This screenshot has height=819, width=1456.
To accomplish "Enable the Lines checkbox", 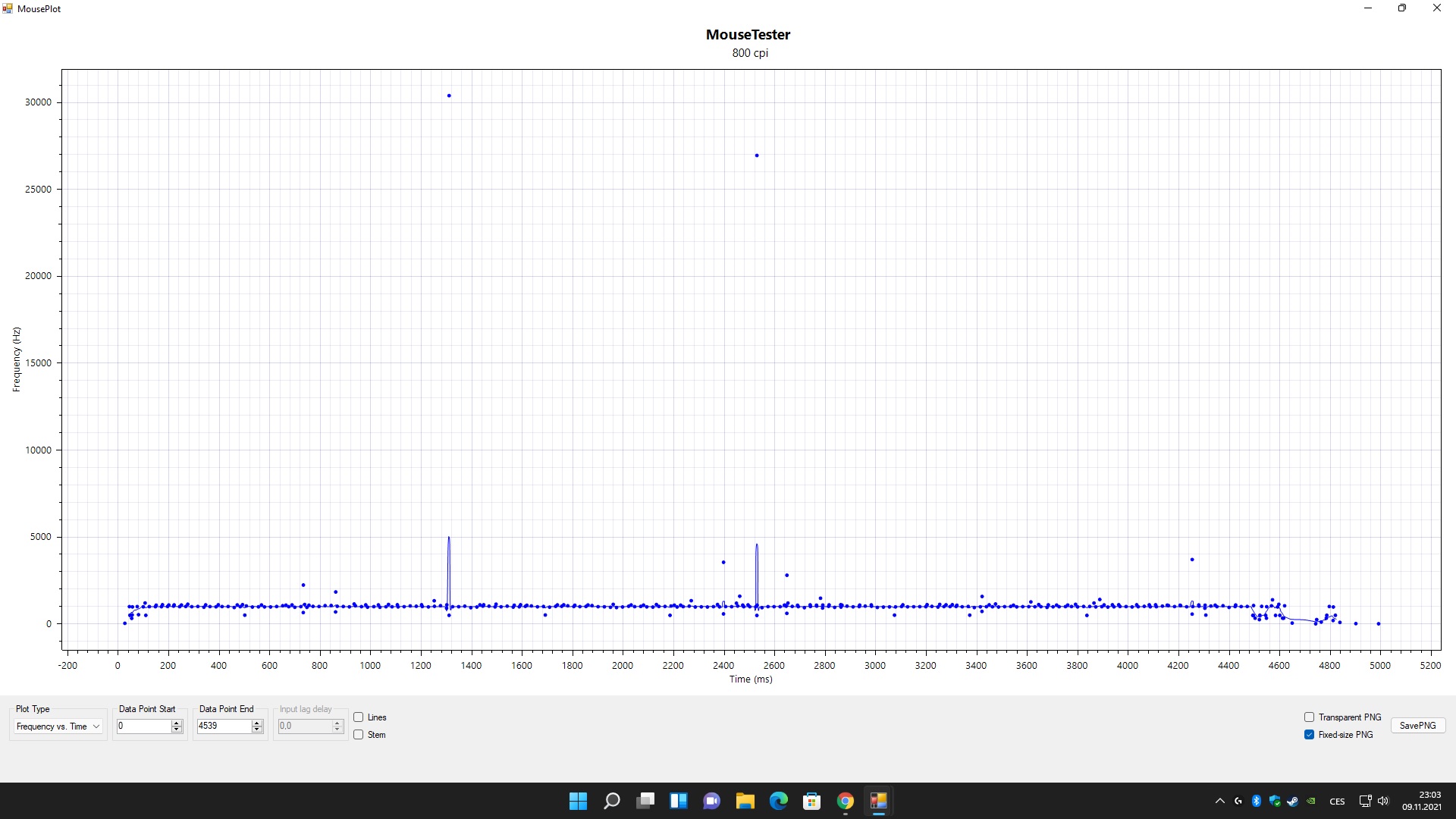I will tap(359, 717).
